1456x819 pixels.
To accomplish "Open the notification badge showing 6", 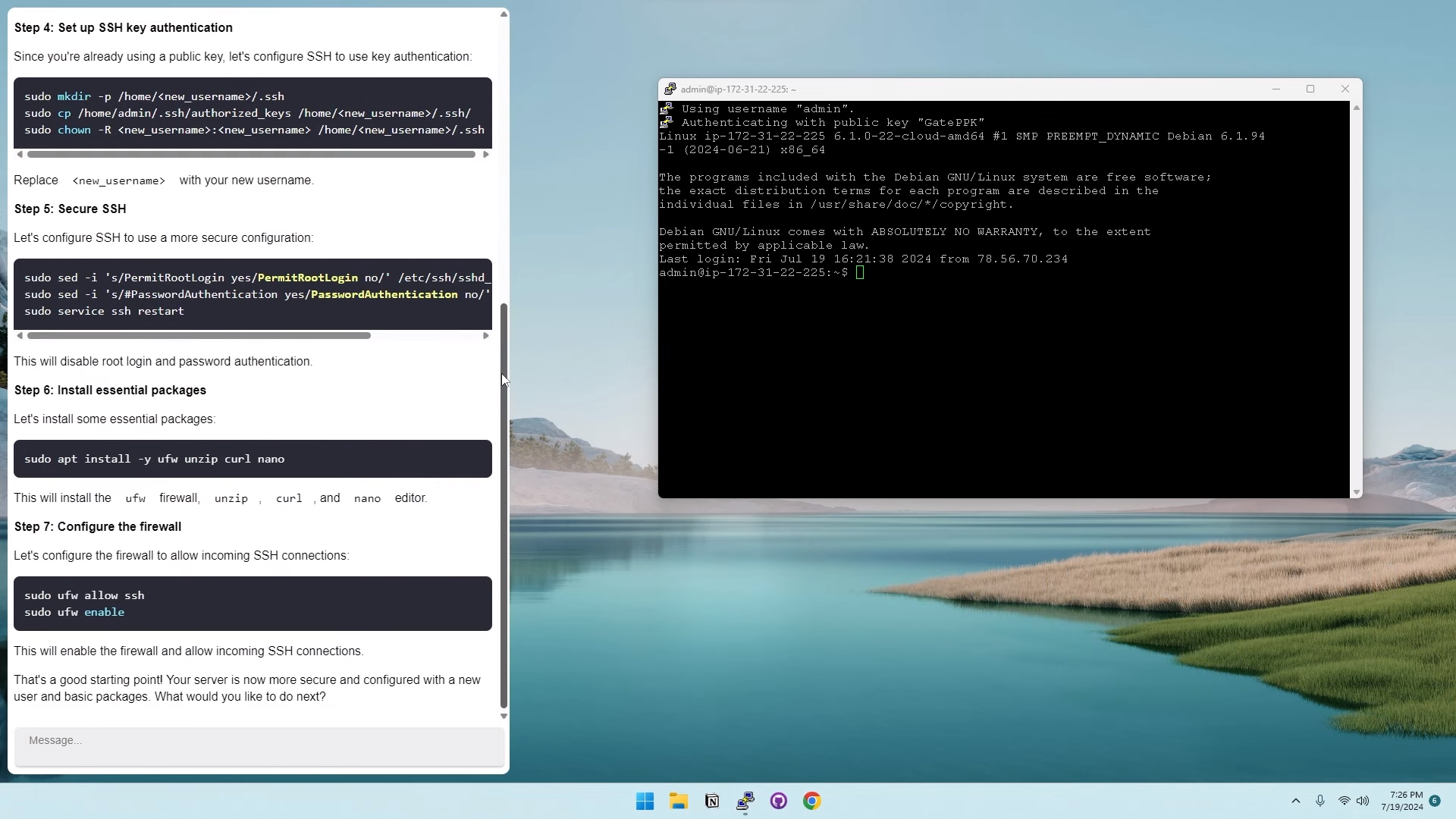I will [x=1435, y=801].
